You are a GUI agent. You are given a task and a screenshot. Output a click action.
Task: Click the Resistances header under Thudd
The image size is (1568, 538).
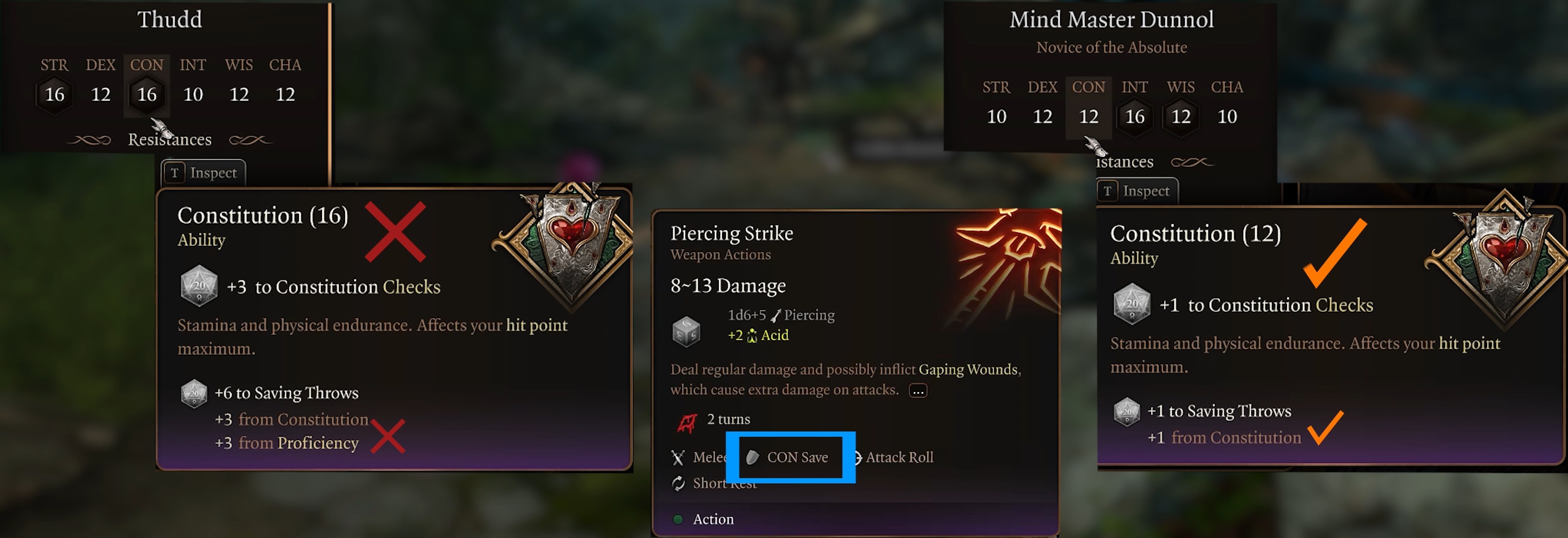pos(170,139)
